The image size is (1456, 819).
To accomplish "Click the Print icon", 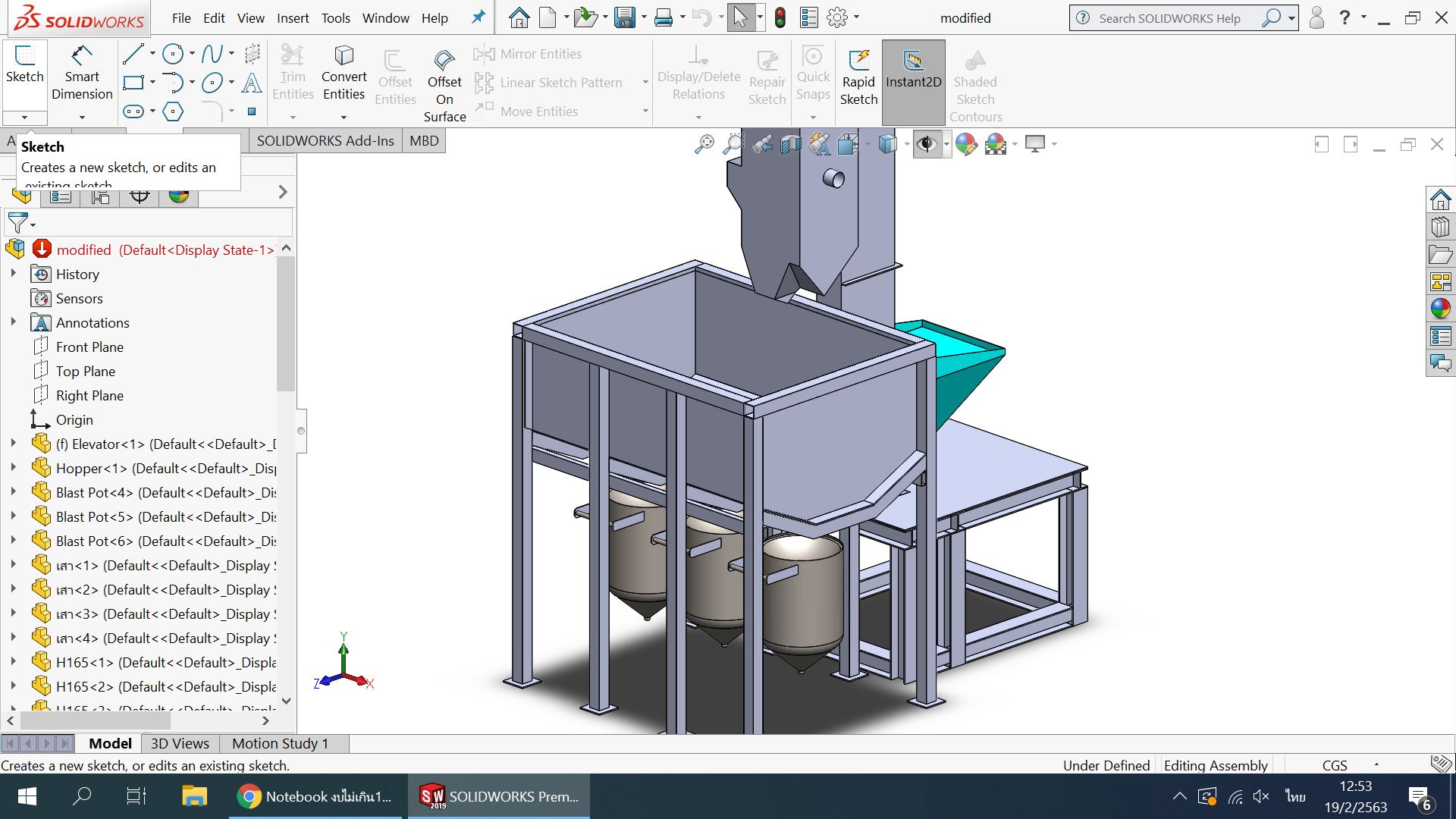I will (664, 17).
